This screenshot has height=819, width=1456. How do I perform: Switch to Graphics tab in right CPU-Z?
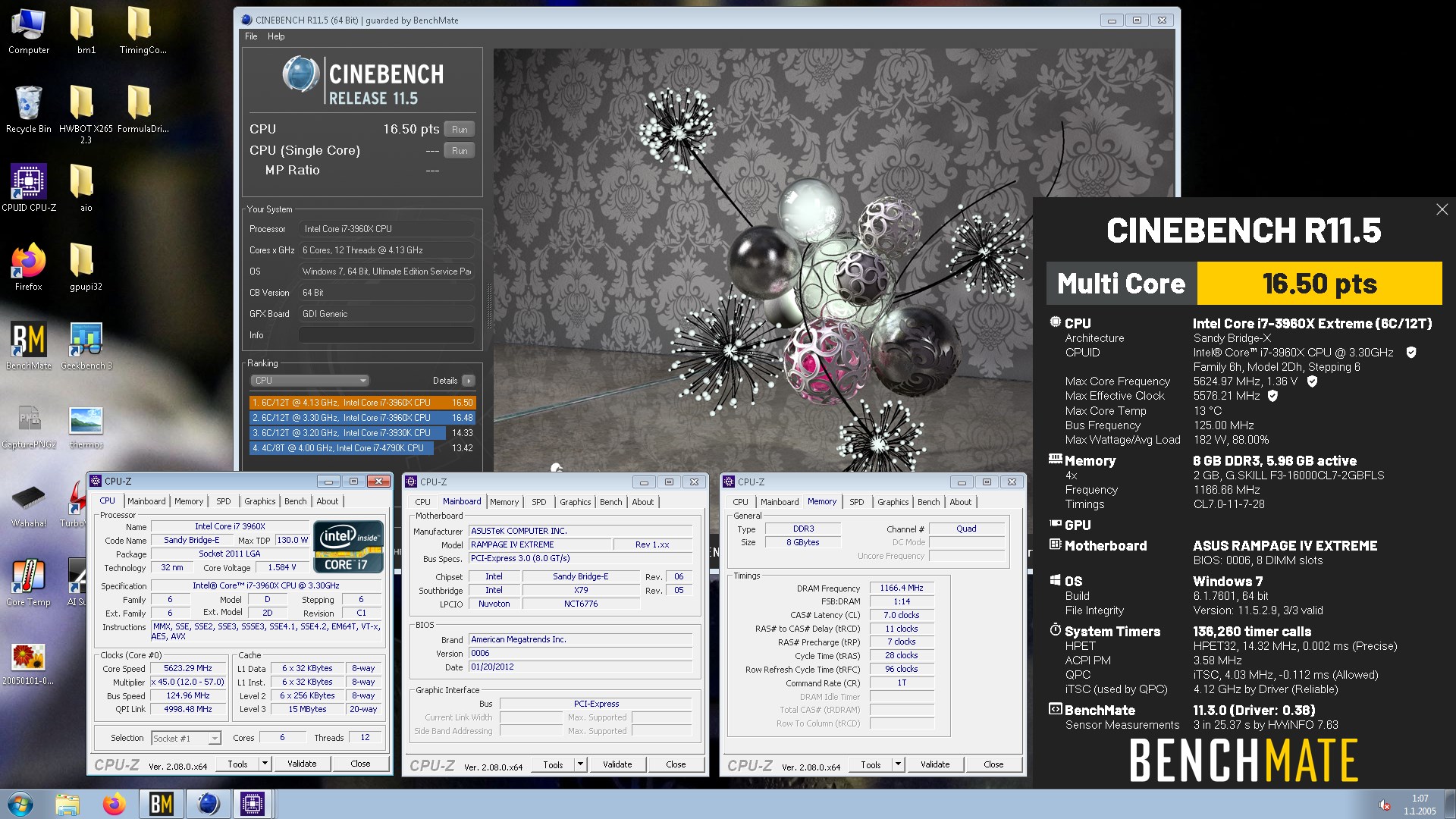[893, 502]
